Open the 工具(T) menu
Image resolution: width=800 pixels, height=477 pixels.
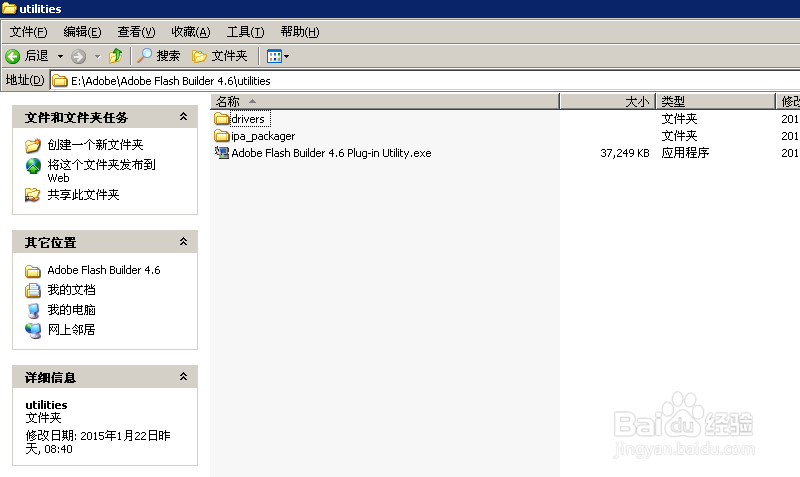point(245,32)
